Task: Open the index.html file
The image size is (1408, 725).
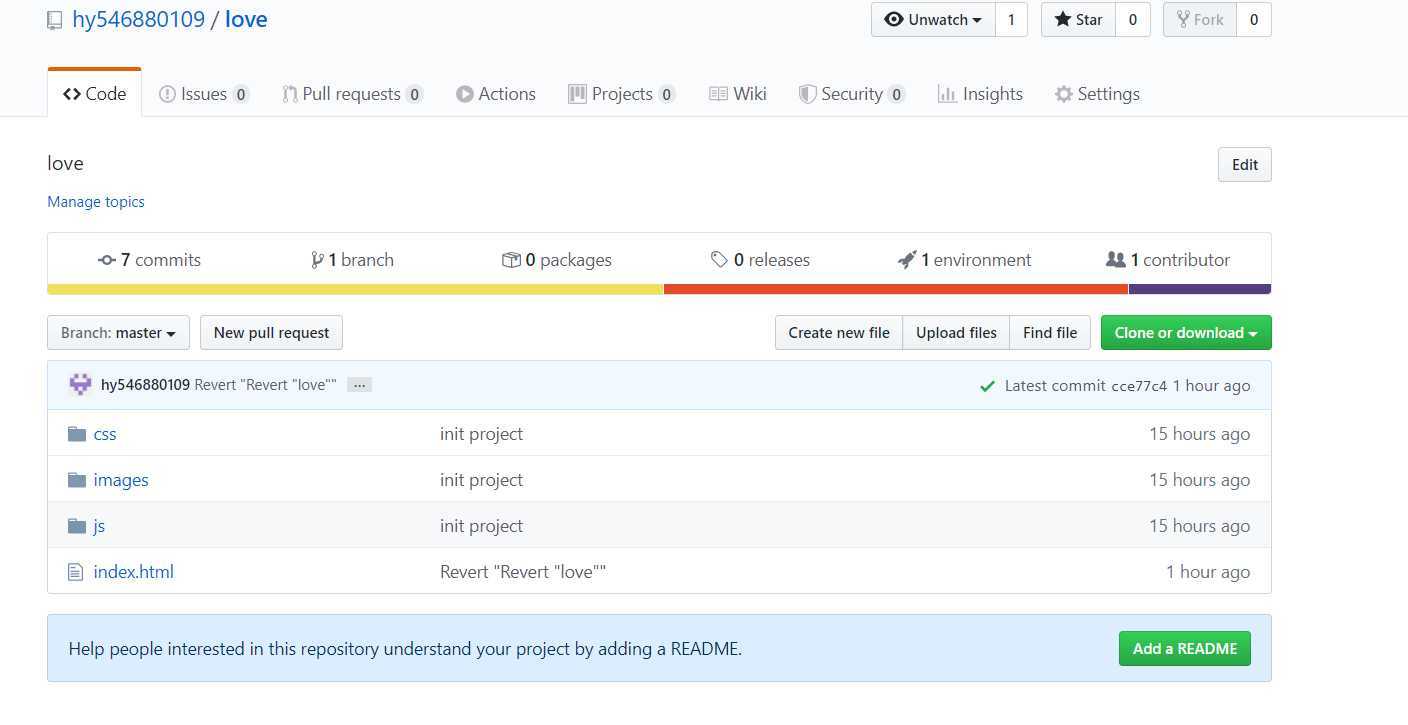Action: tap(134, 572)
